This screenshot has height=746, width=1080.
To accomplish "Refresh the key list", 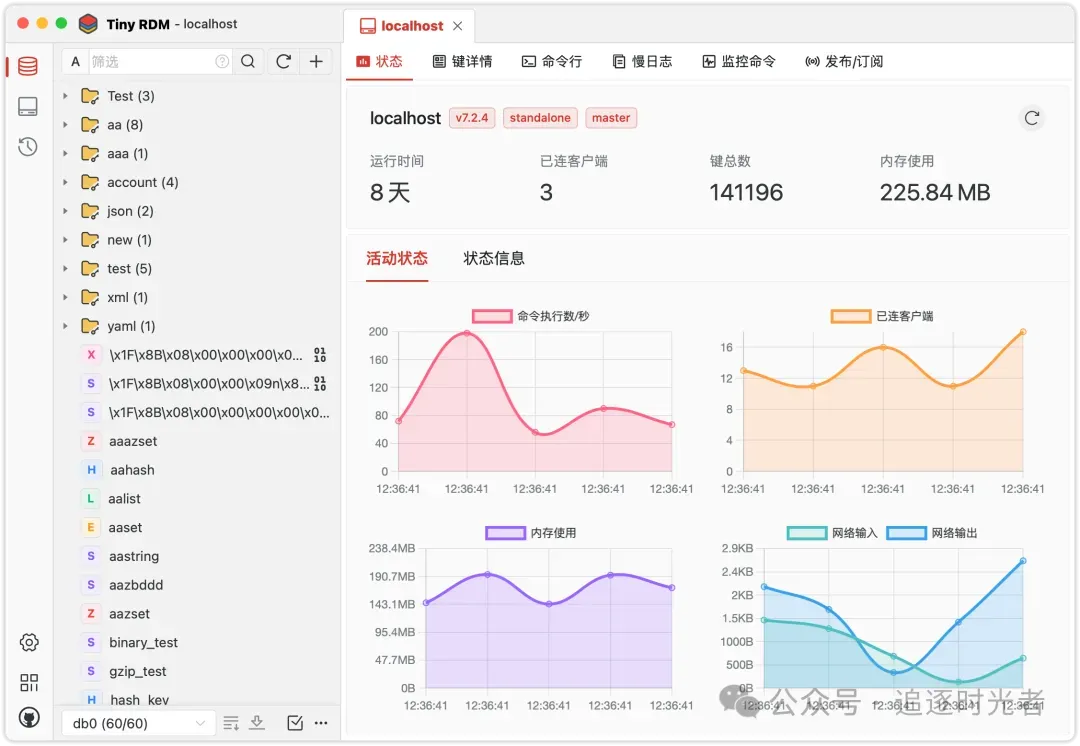I will coord(284,62).
